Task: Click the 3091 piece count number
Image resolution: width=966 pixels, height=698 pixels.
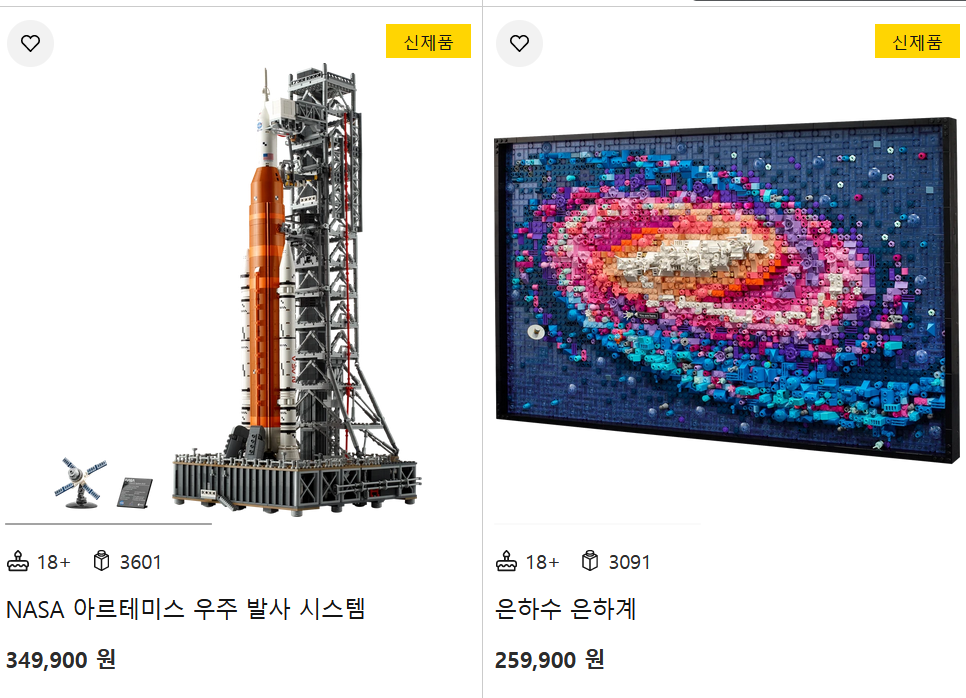Action: (x=629, y=562)
